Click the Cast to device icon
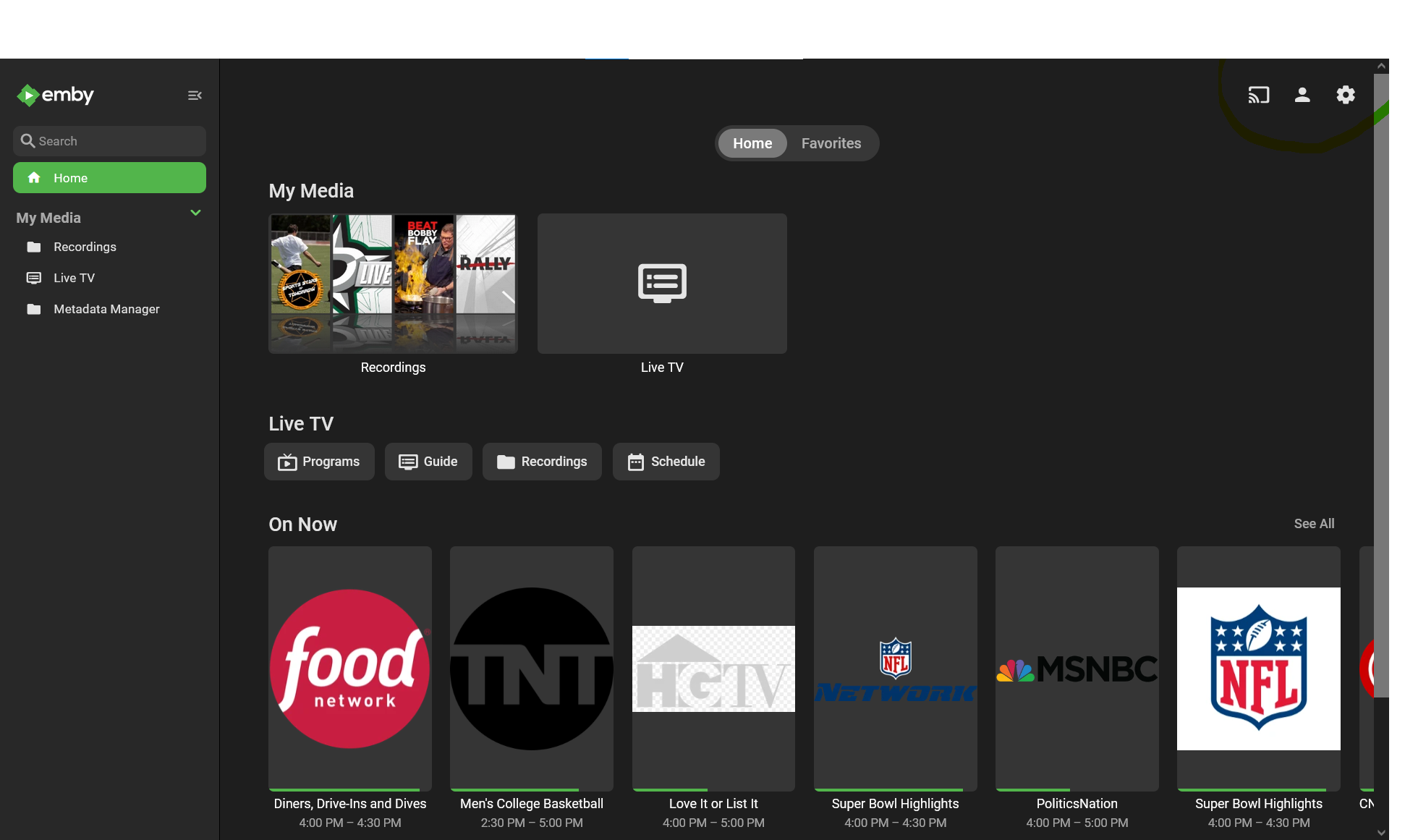Image resolution: width=1405 pixels, height=840 pixels. click(x=1258, y=95)
